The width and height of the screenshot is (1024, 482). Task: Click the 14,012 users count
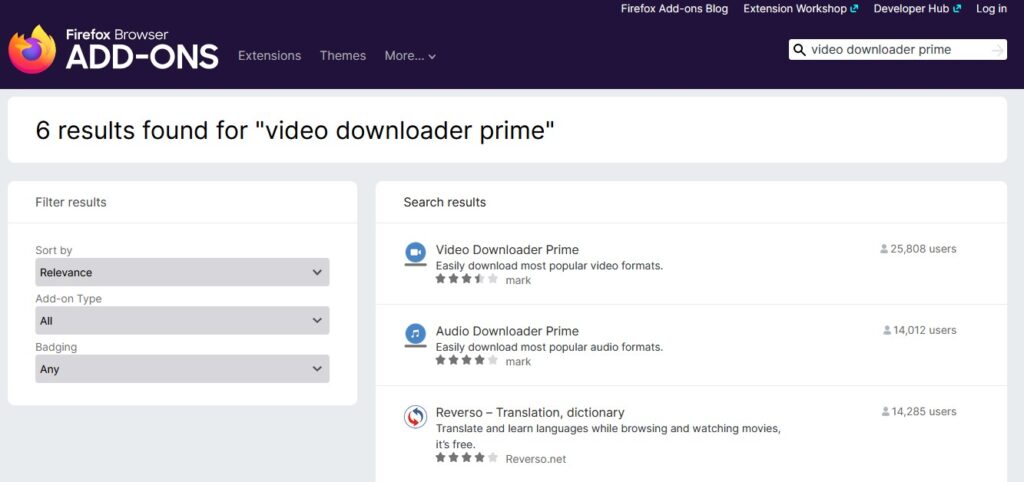[925, 330]
